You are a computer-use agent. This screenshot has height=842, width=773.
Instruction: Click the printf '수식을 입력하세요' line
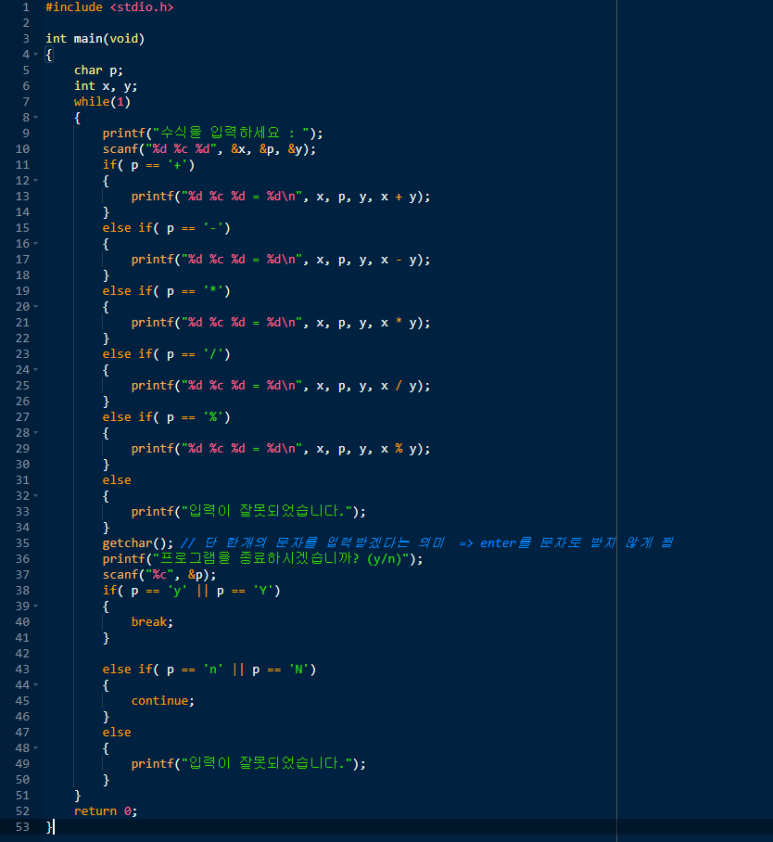click(x=213, y=133)
